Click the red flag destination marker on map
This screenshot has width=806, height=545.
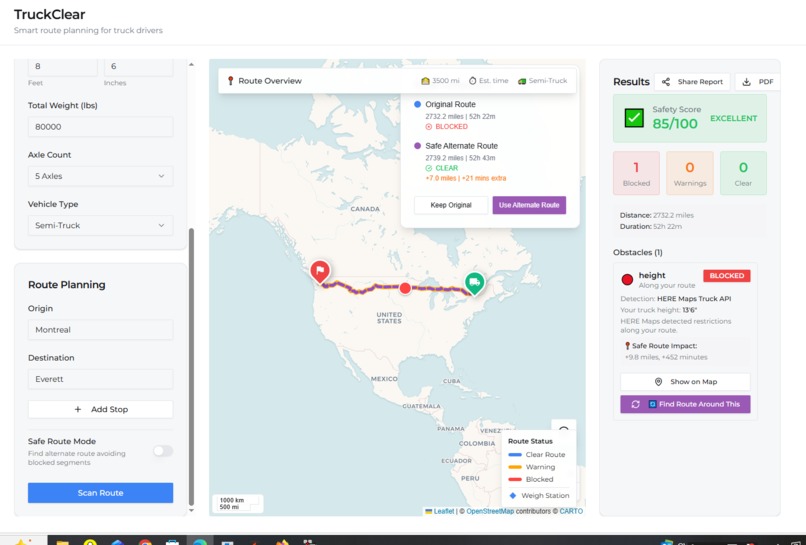(320, 271)
